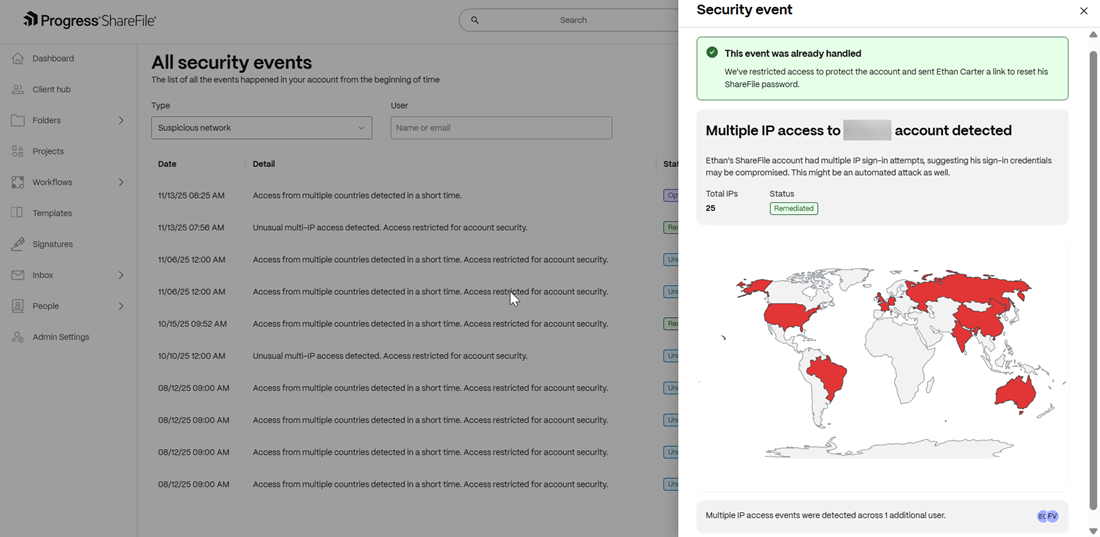The width and height of the screenshot is (1100, 537).
Task: Click the Admin Settings gear icon
Action: pos(18,337)
